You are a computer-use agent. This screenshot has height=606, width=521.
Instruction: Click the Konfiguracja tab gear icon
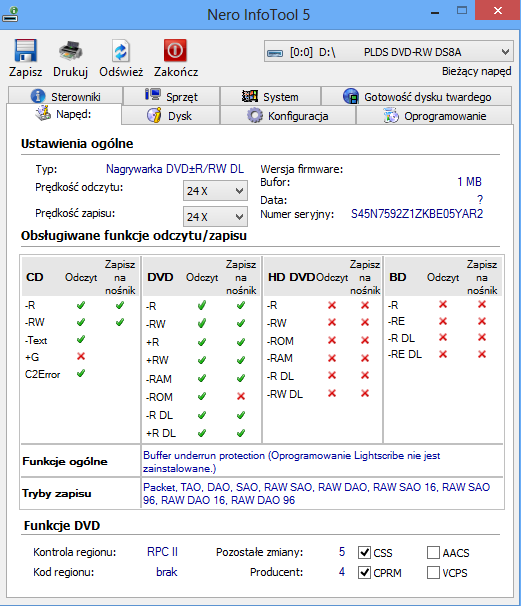point(255,116)
